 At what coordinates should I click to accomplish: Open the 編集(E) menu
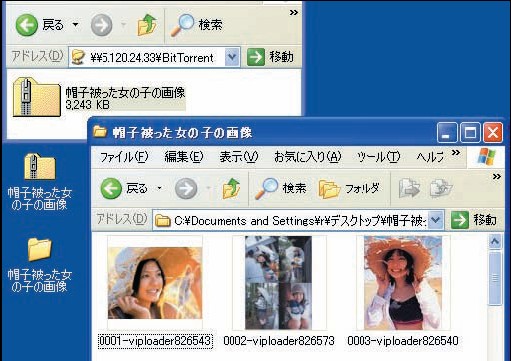pos(184,157)
